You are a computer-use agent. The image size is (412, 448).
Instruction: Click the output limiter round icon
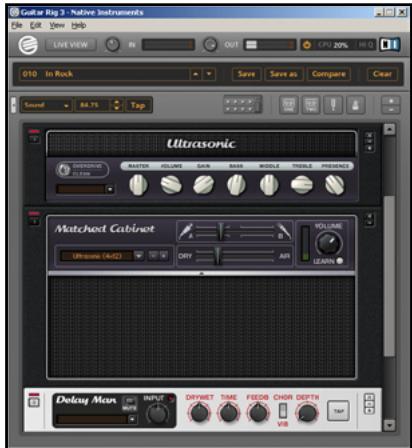[210, 45]
